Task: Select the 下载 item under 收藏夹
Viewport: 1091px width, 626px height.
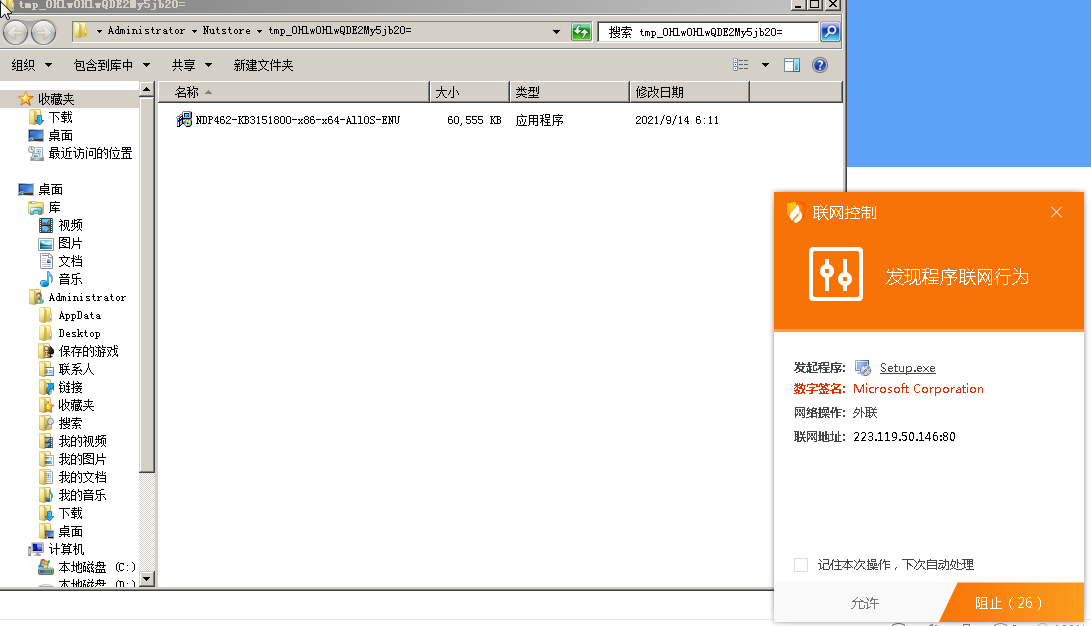Action: (x=61, y=117)
